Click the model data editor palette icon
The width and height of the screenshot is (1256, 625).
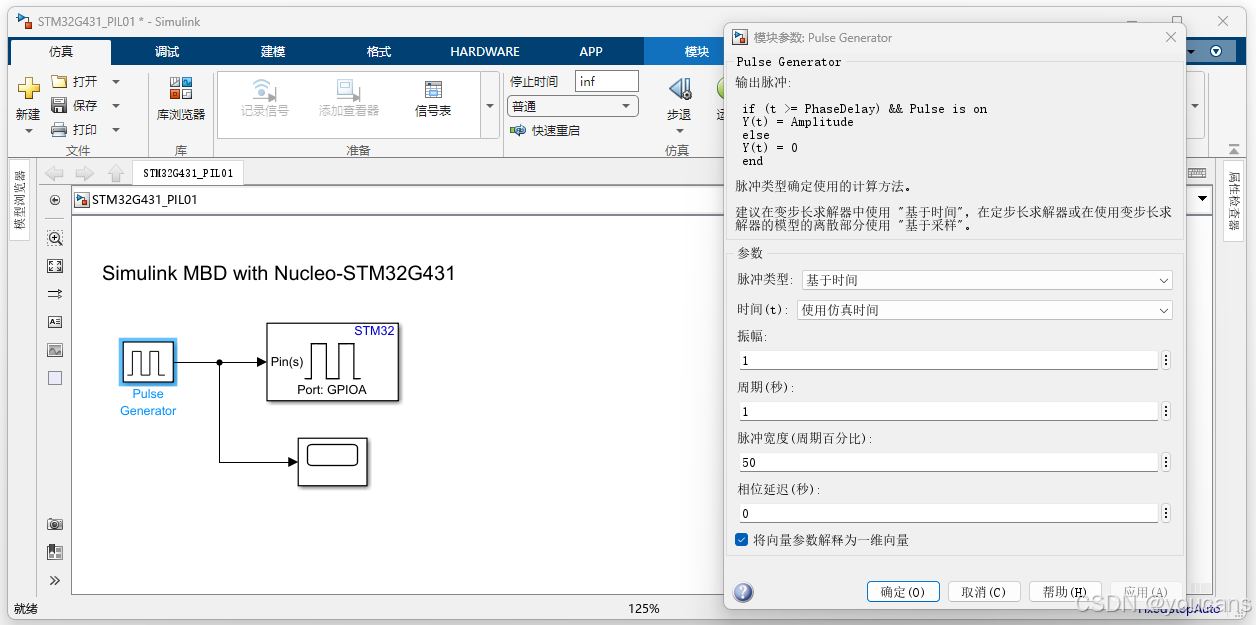[x=55, y=552]
